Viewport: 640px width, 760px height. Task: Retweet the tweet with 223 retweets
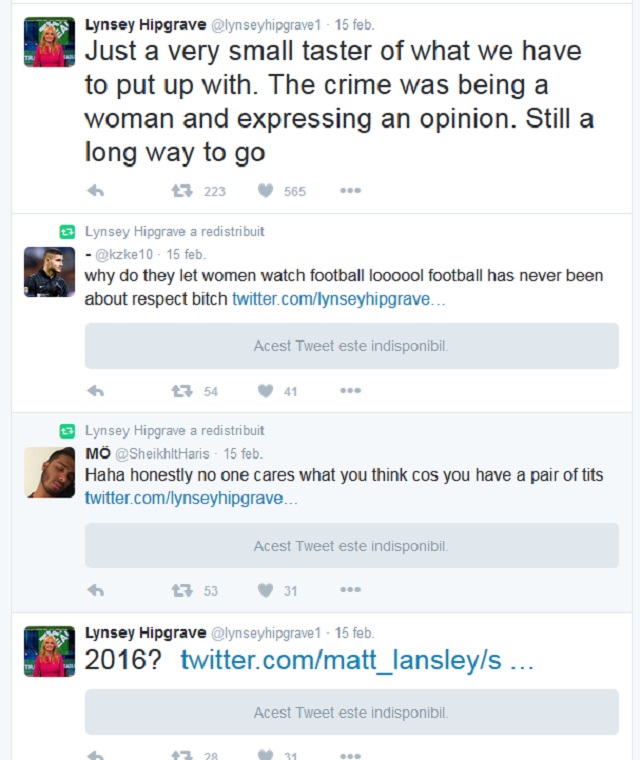pos(182,191)
